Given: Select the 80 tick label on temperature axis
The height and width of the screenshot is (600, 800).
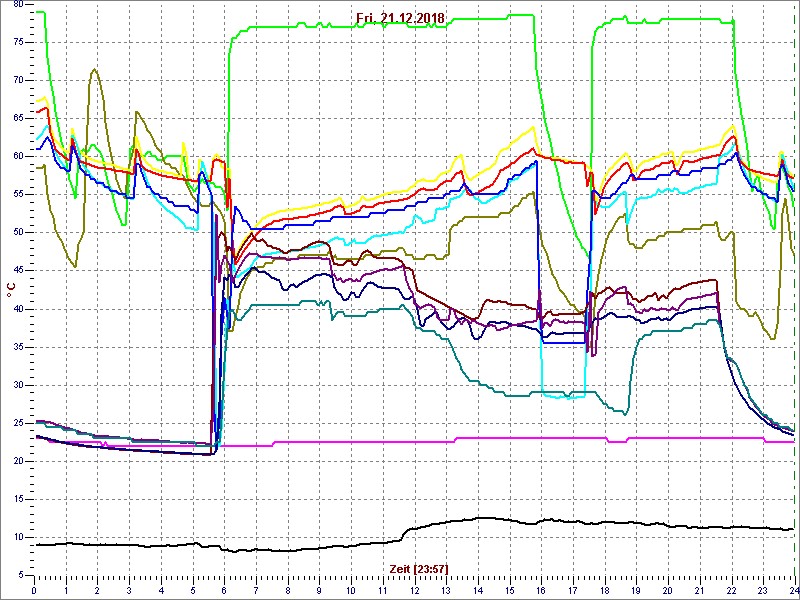Looking at the screenshot, I should pos(18,4).
